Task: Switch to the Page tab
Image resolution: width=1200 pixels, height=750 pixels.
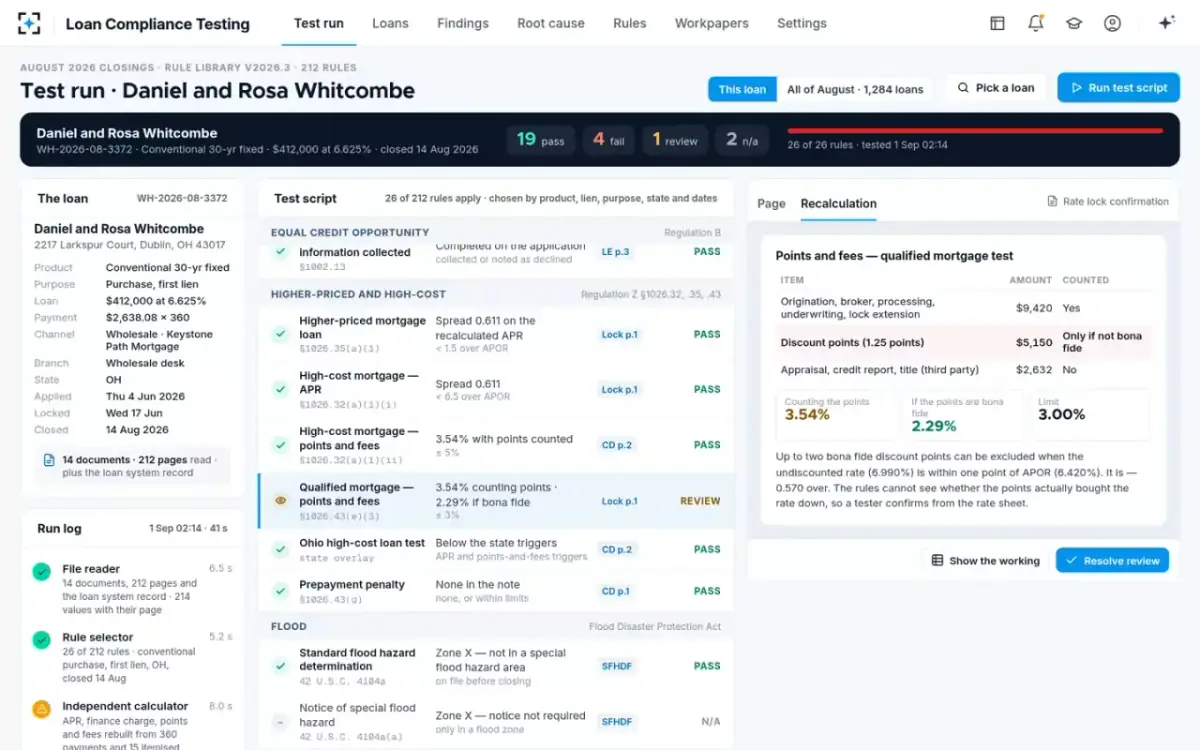Action: click(771, 203)
